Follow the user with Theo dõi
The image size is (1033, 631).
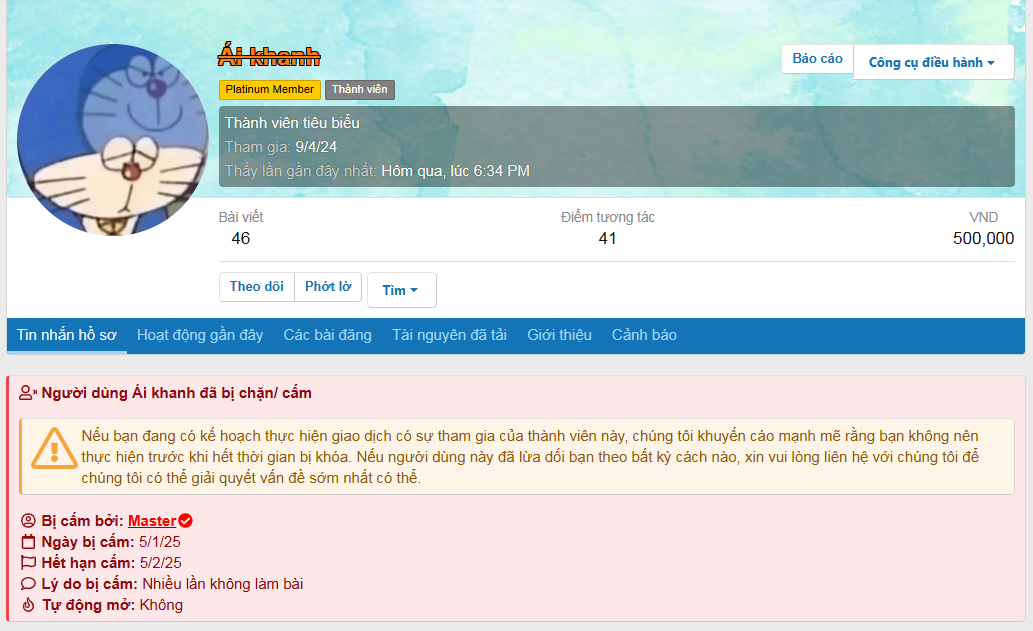coord(256,287)
